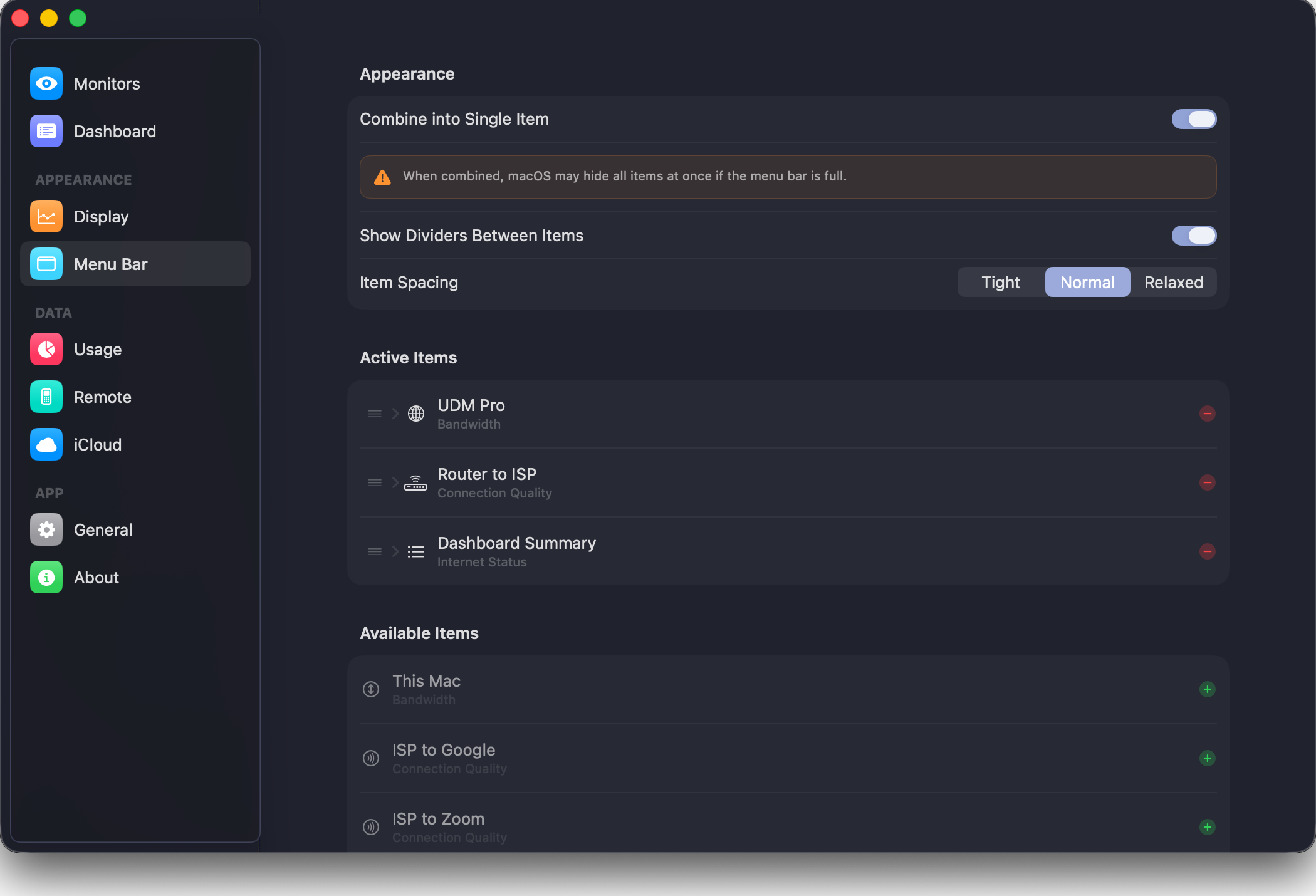The image size is (1316, 896).
Task: Expand the Router to ISP chevron
Action: (395, 482)
